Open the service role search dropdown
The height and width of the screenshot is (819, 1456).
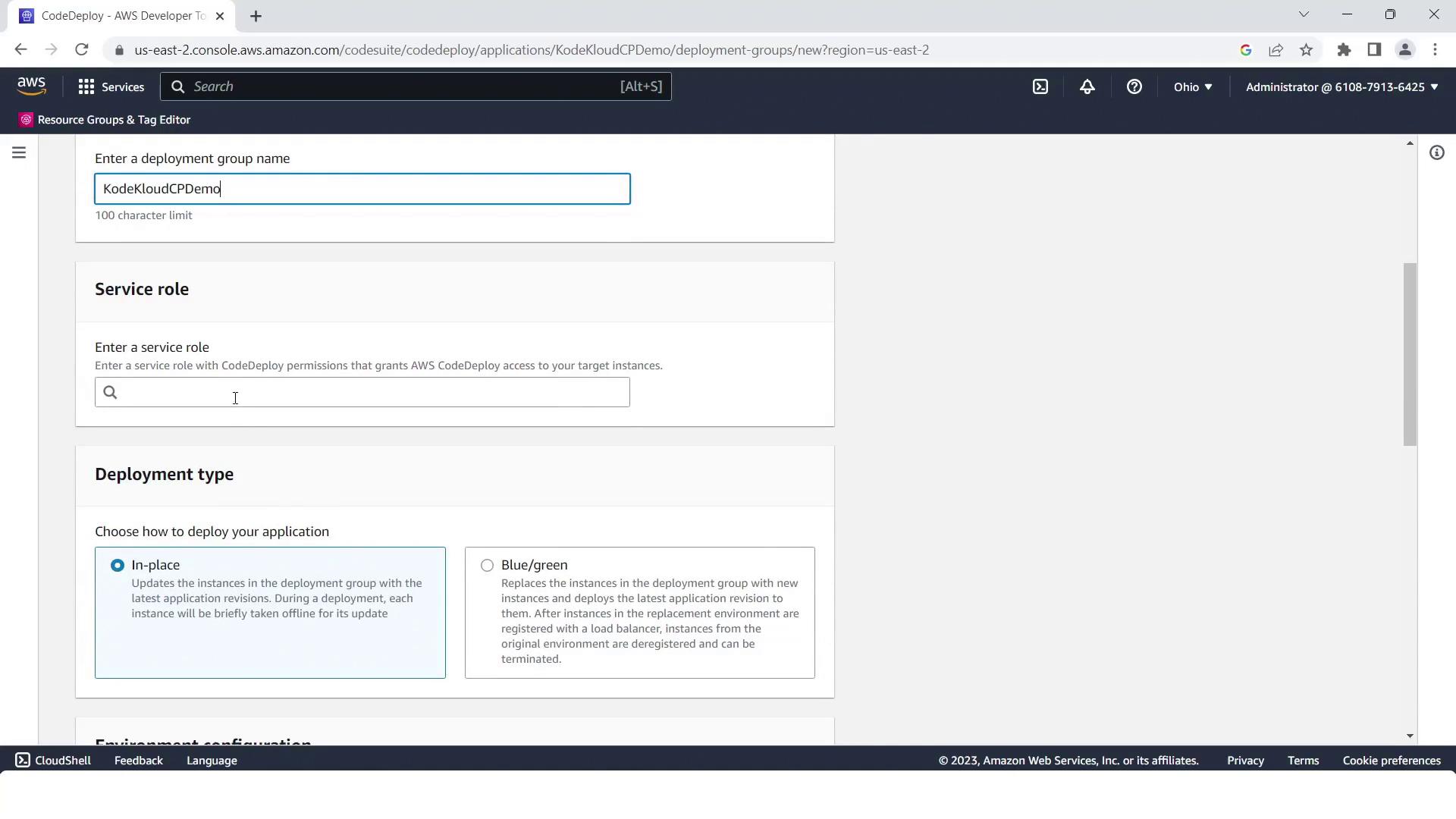click(x=362, y=393)
